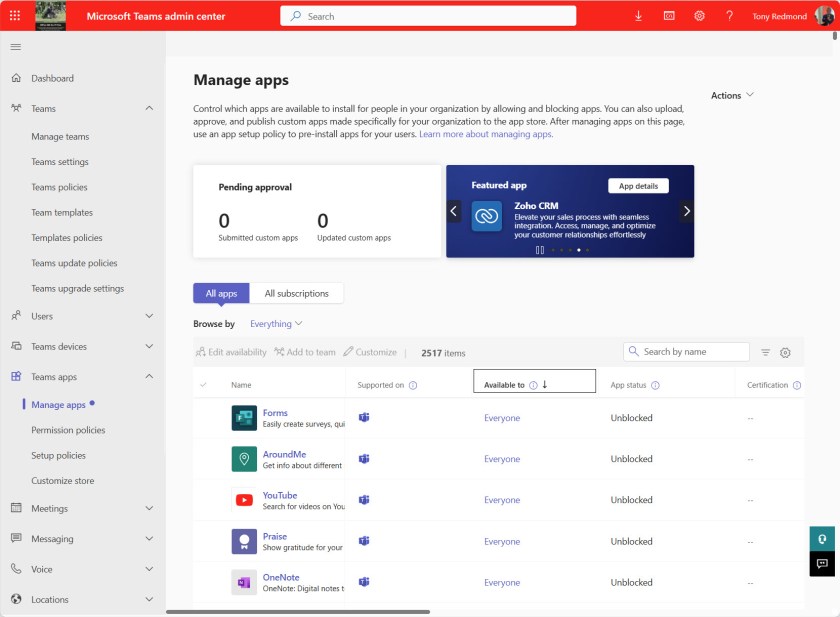Open Learn more about managing apps link
This screenshot has height=617, width=840.
pos(486,134)
